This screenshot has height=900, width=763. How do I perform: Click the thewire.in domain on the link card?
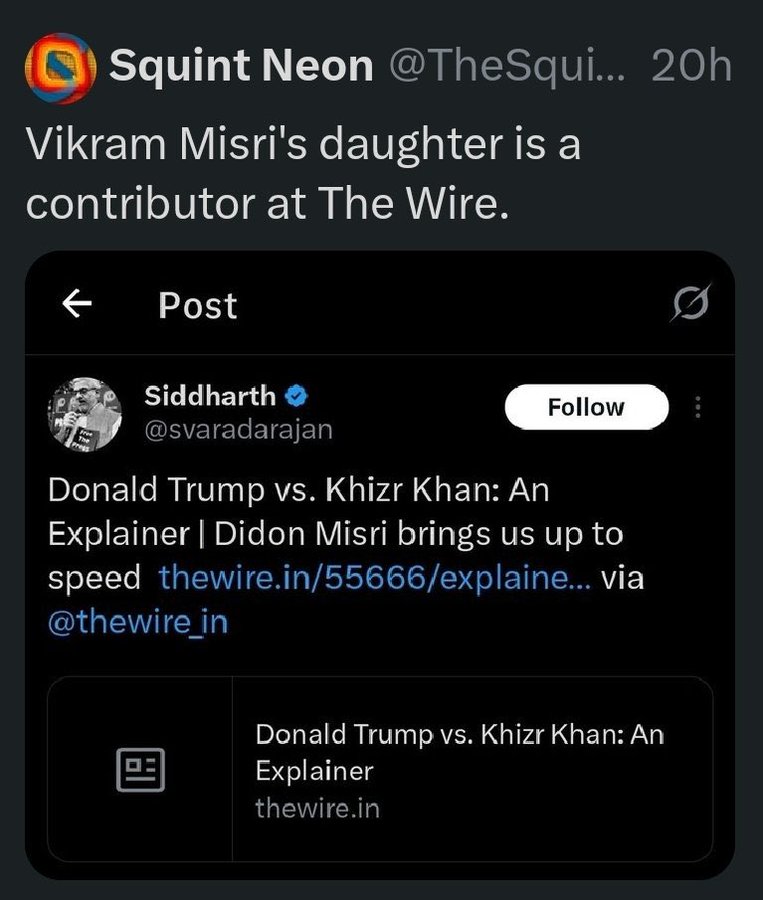pos(317,808)
